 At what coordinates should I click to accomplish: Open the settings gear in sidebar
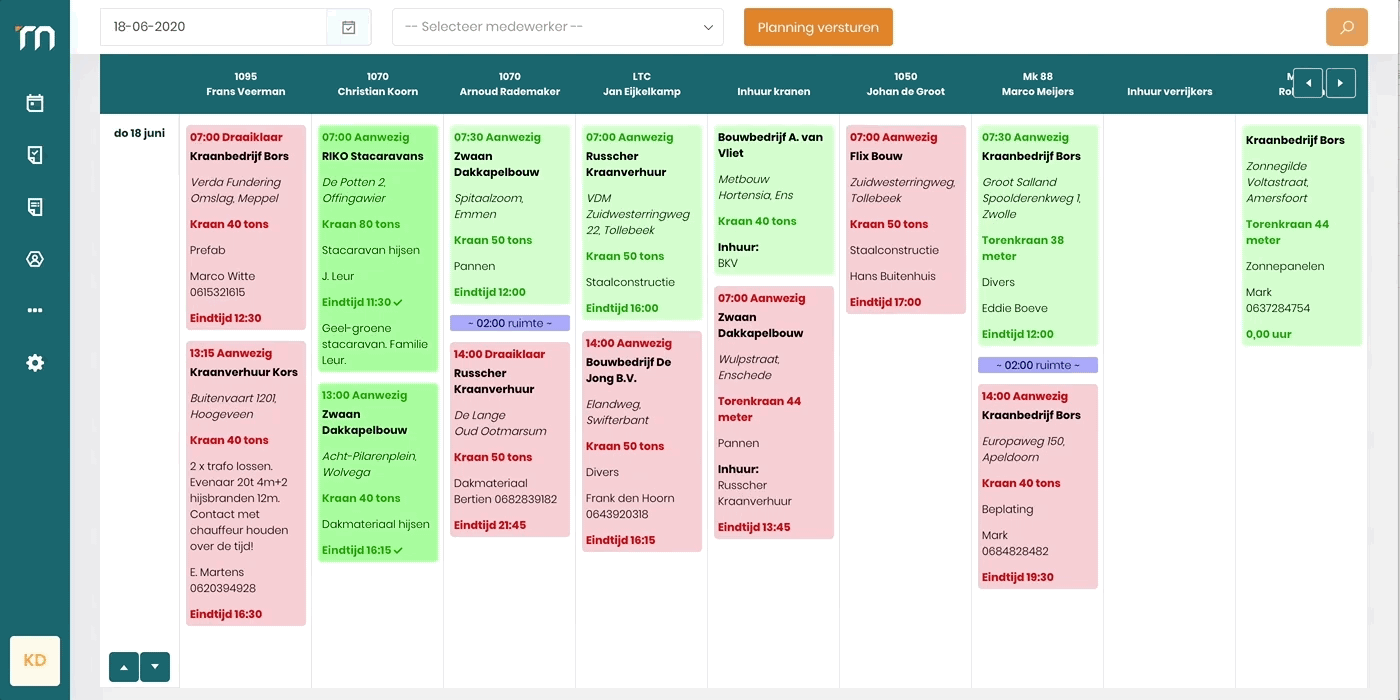35,363
